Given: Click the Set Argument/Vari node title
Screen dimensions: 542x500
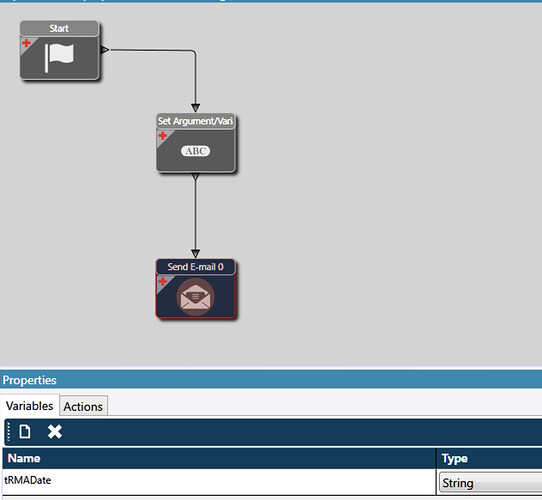Looking at the screenshot, I should (196, 121).
